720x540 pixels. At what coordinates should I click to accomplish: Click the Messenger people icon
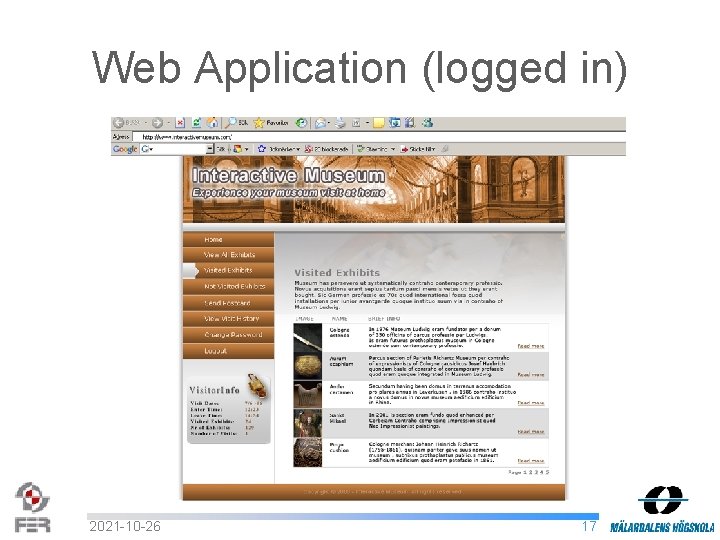pyautogui.click(x=428, y=123)
